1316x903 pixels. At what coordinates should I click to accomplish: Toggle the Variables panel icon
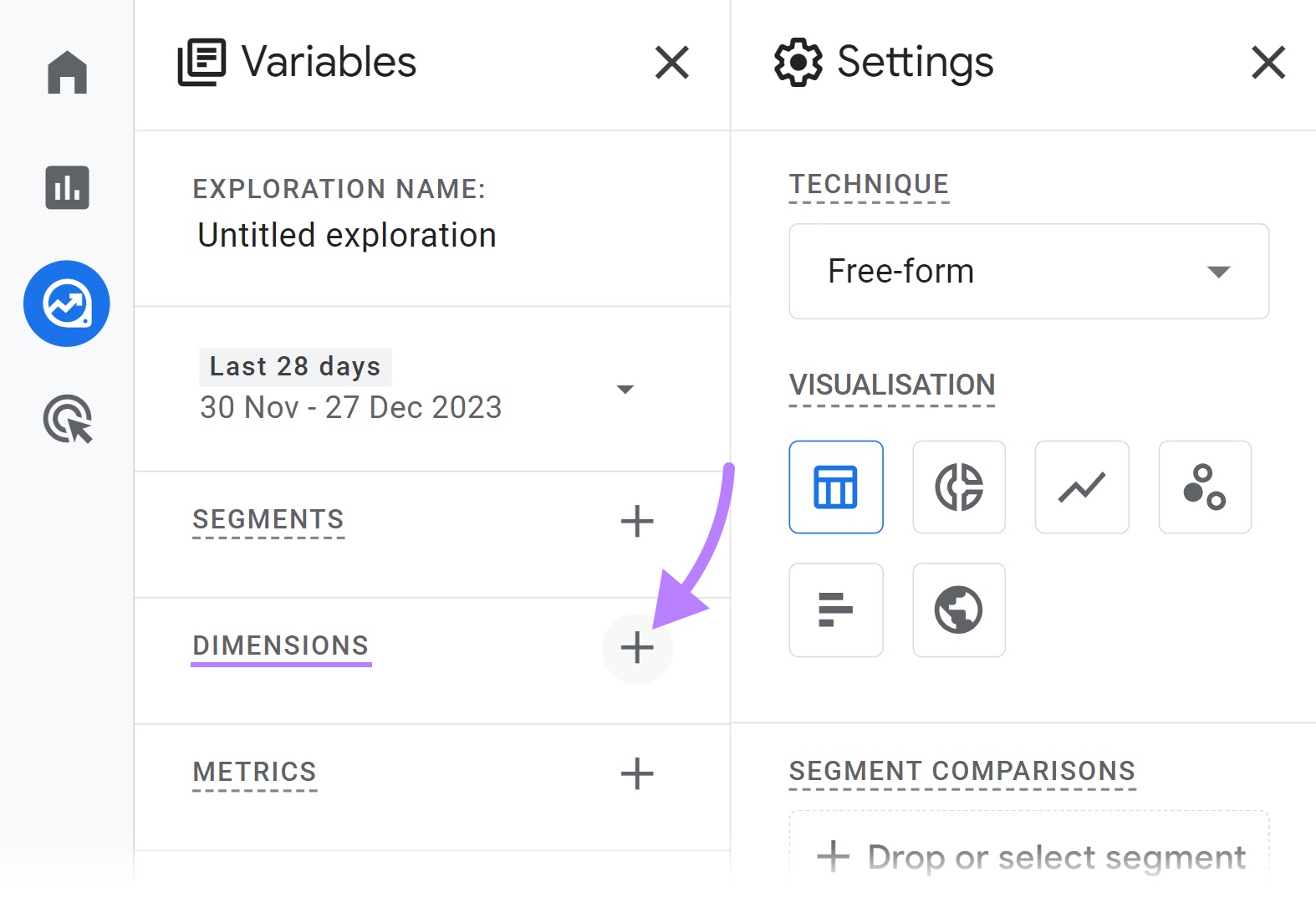(x=202, y=61)
